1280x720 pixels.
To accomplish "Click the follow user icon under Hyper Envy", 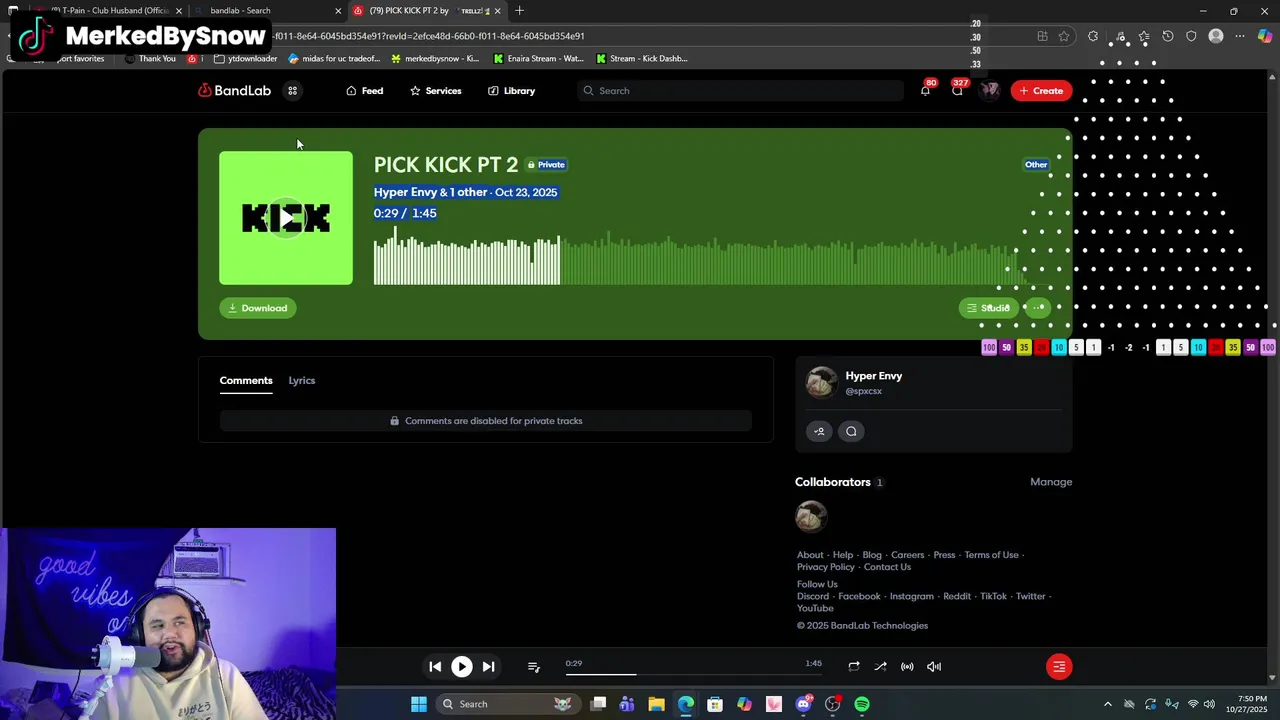I will (x=819, y=431).
